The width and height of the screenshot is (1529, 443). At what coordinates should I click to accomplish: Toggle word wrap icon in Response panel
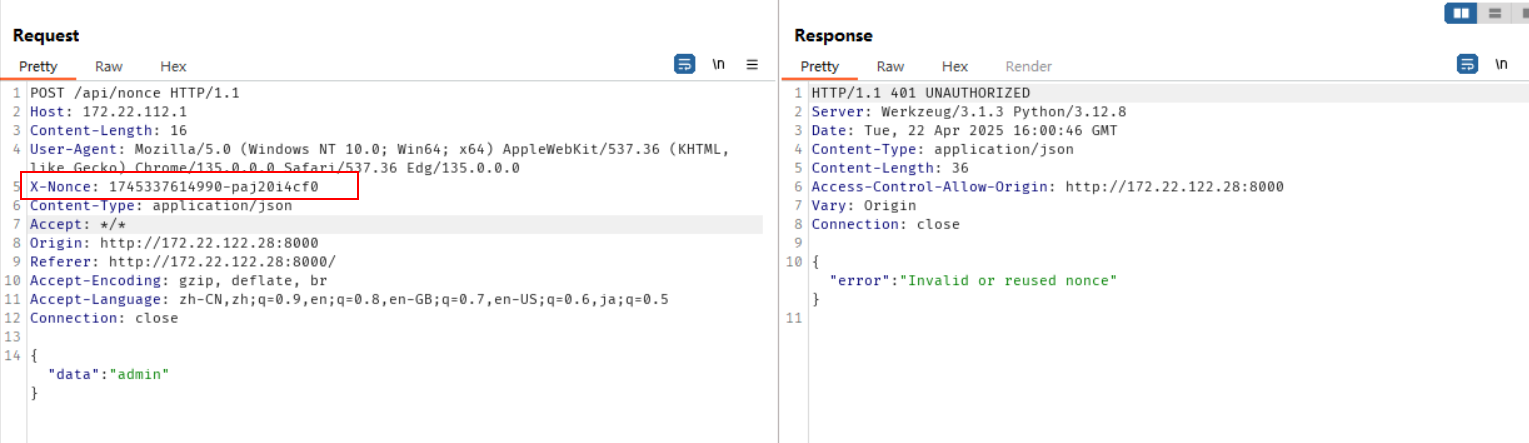(x=1467, y=64)
